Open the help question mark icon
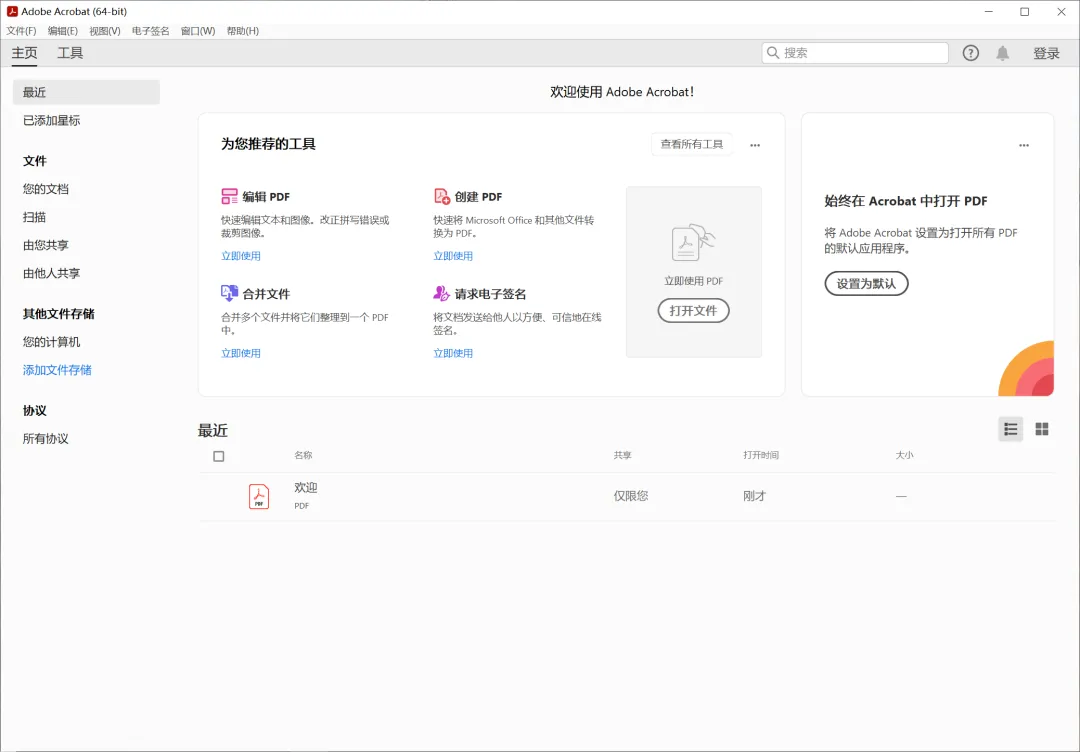Viewport: 1080px width, 752px height. 970,53
